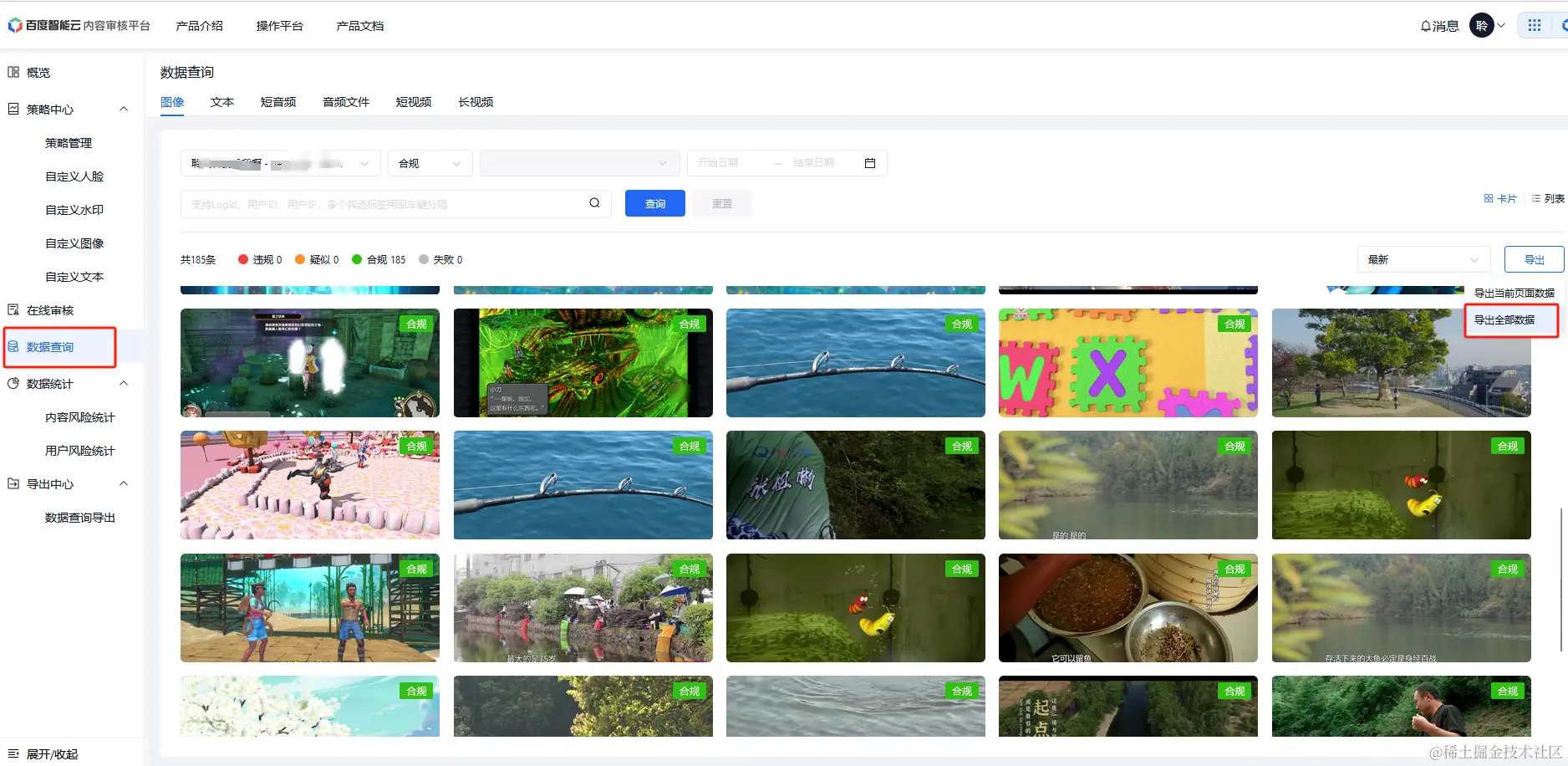Open 自定义文本 in the sidebar
The height and width of the screenshot is (766, 1568).
(74, 277)
